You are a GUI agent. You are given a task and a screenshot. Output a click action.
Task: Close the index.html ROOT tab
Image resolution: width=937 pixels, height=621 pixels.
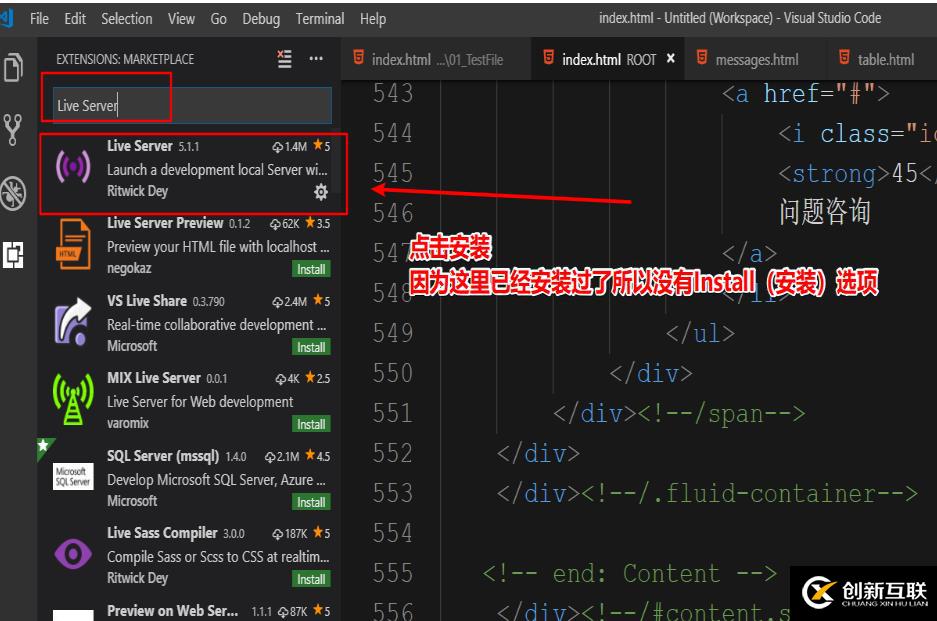pyautogui.click(x=671, y=59)
